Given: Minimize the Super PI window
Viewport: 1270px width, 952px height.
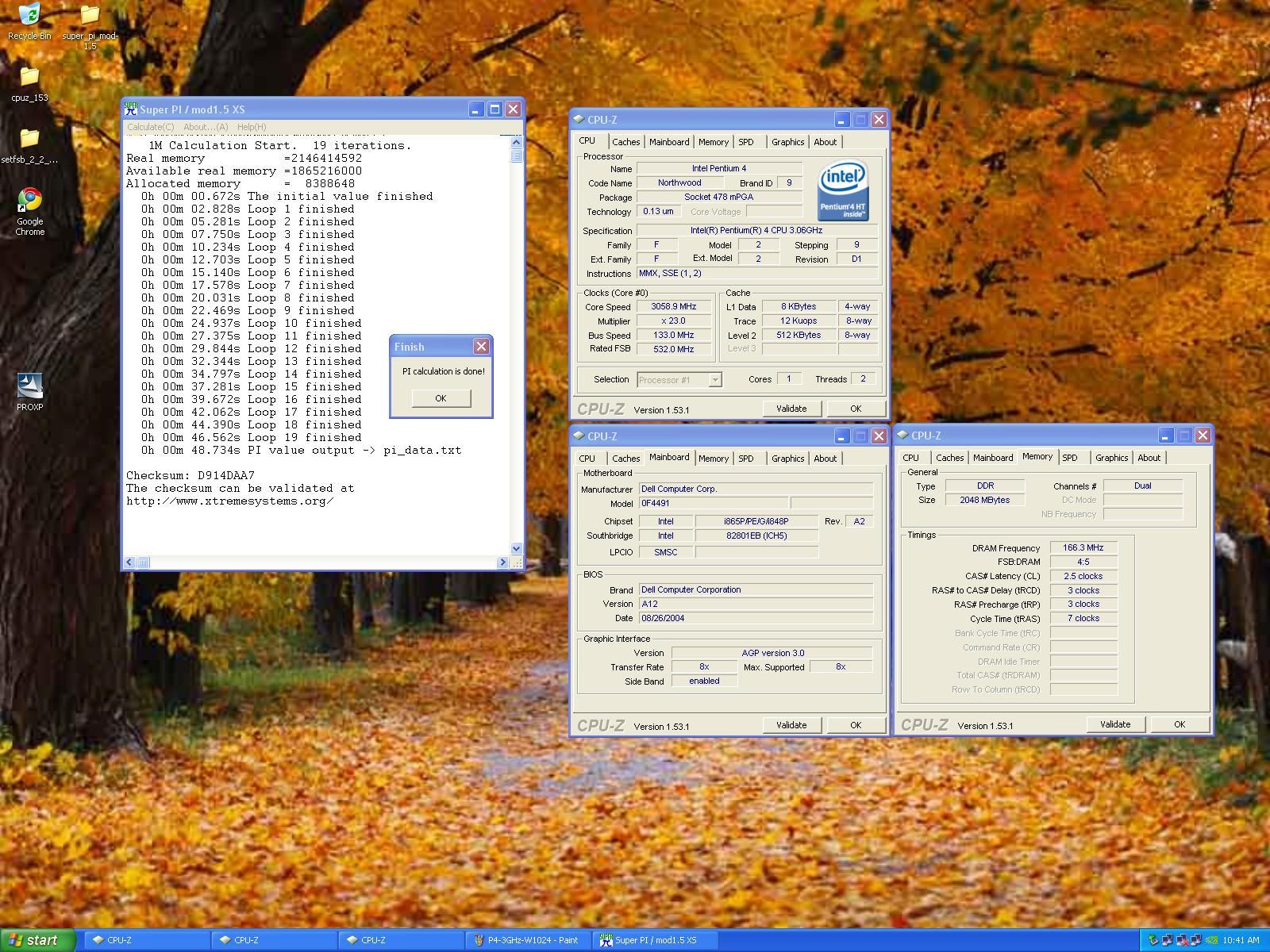Looking at the screenshot, I should pos(475,109).
